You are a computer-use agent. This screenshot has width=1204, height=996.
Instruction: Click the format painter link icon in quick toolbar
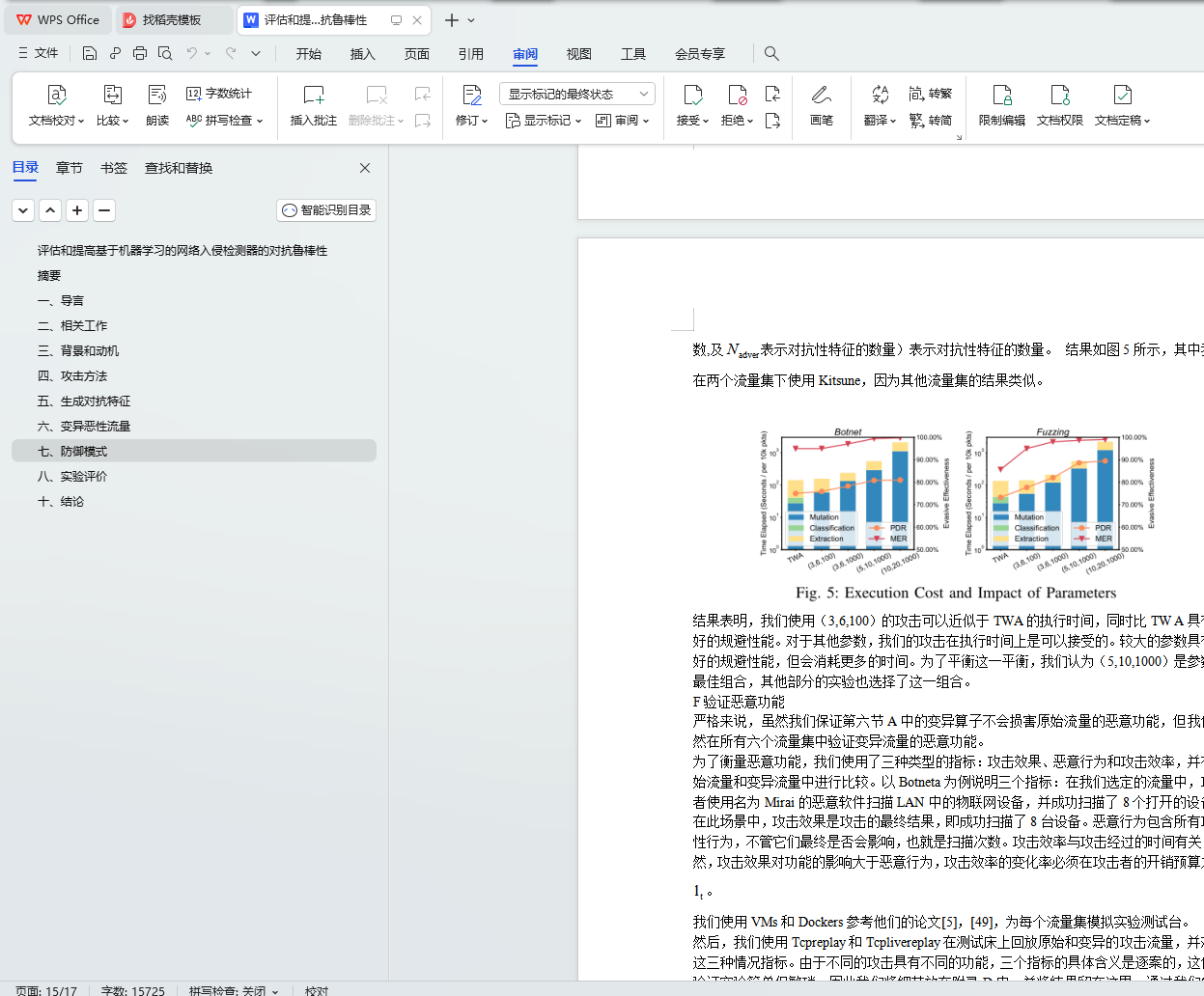[x=115, y=53]
